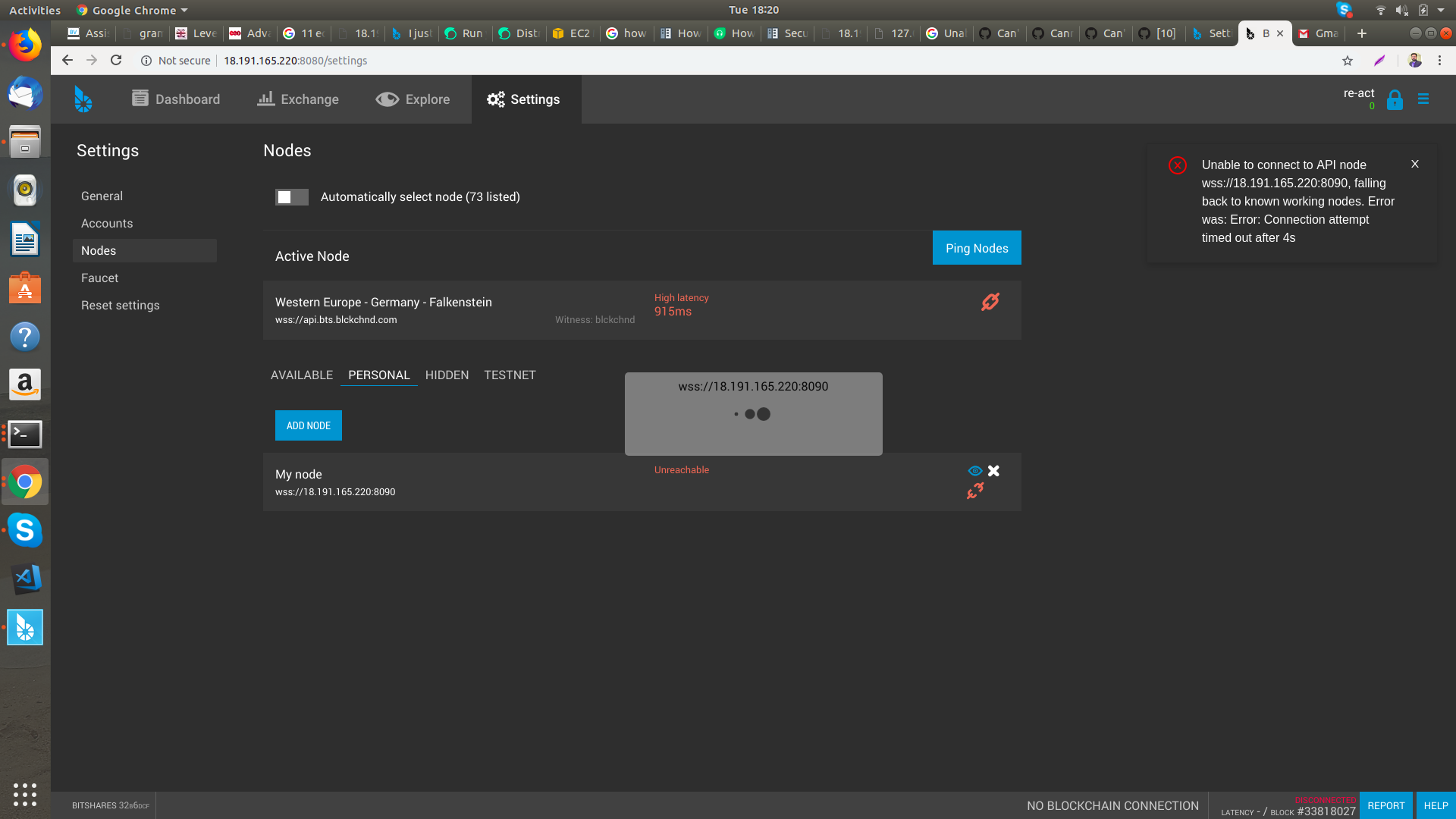Click the BitShares logo in the navbar

(83, 99)
